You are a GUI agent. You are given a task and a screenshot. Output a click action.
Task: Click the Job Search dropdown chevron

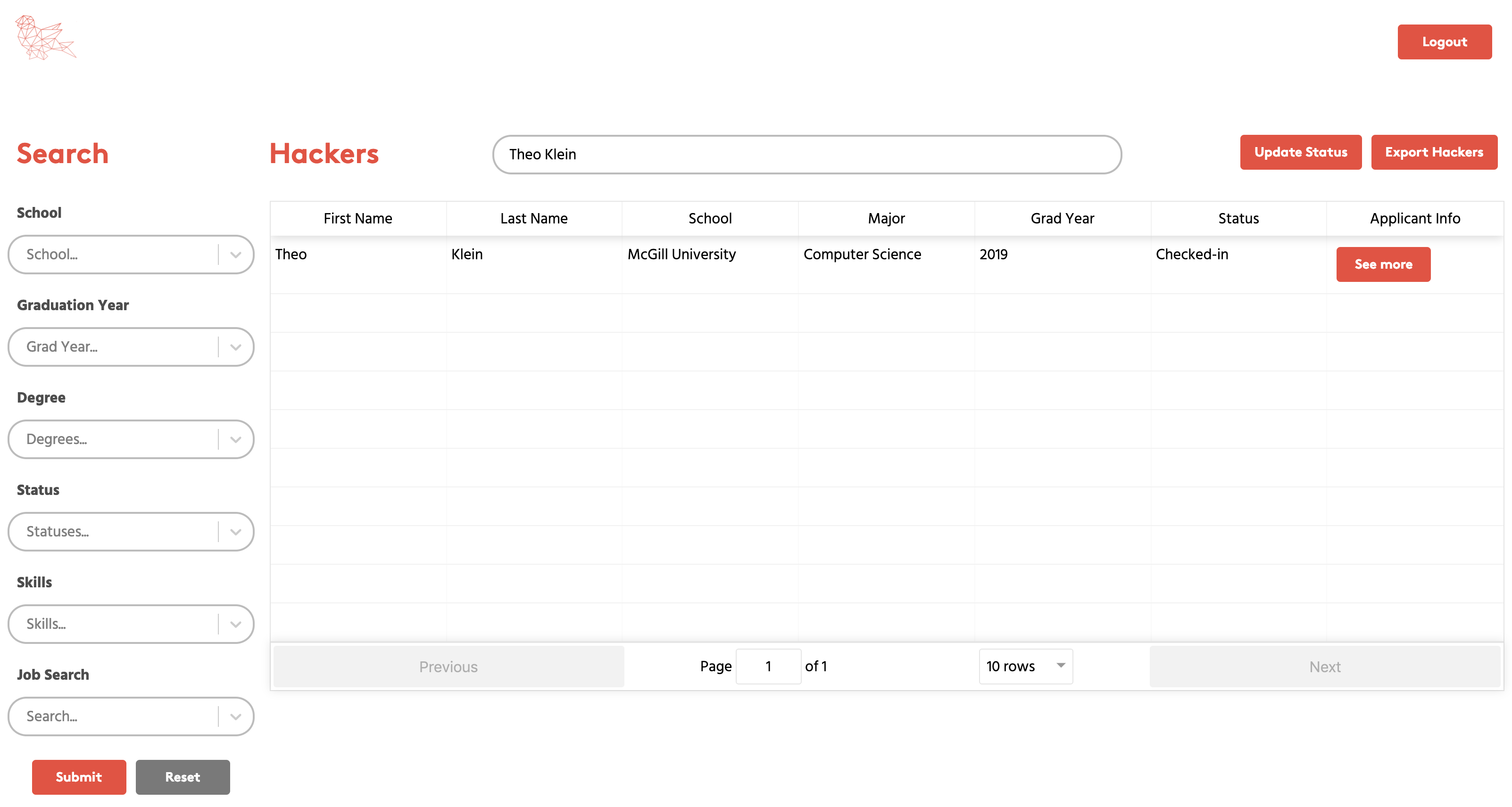235,716
